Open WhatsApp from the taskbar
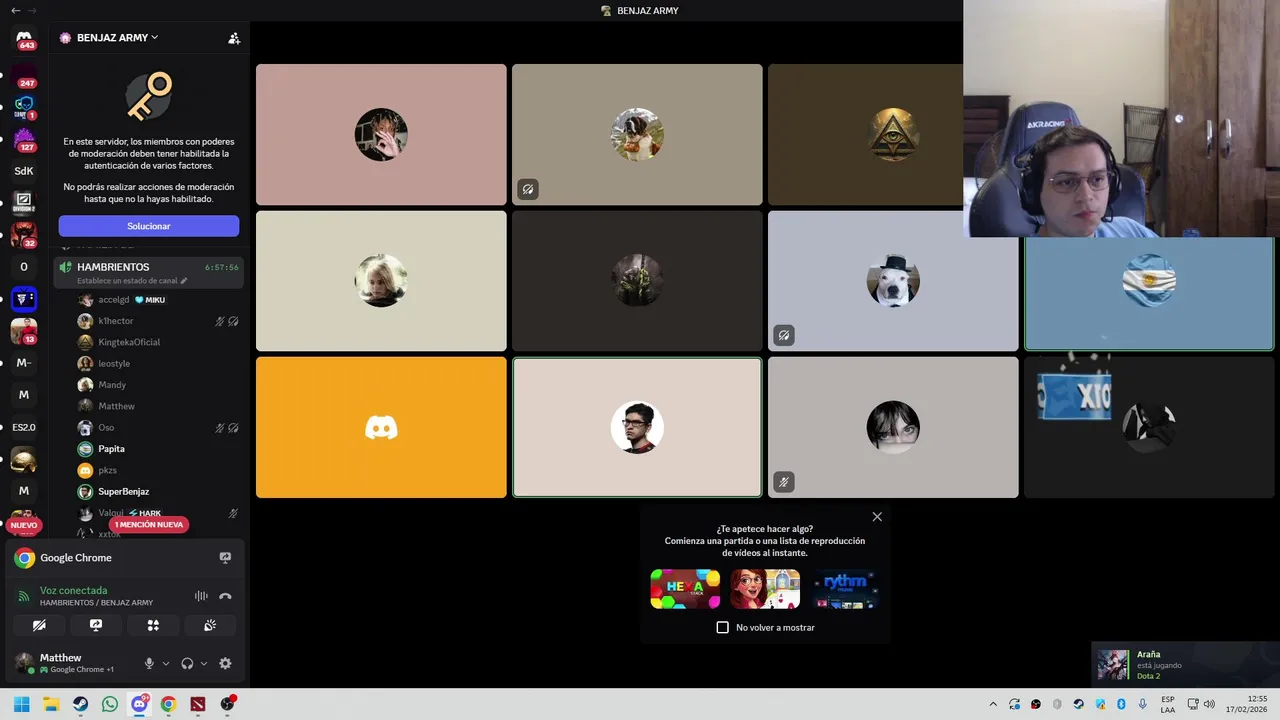The height and width of the screenshot is (720, 1280). point(110,704)
